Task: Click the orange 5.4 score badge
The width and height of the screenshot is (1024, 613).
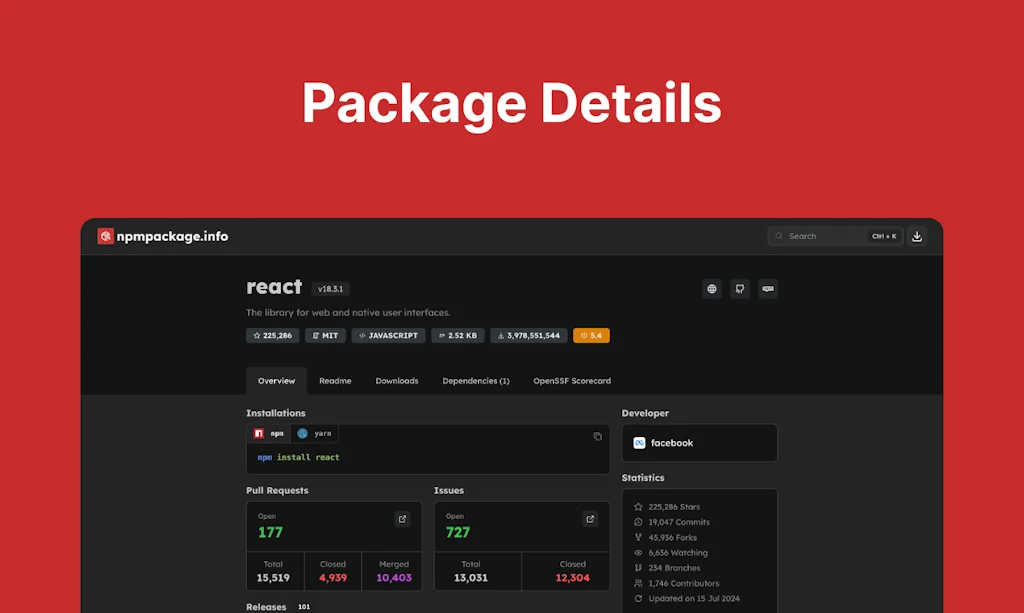Action: (592, 336)
